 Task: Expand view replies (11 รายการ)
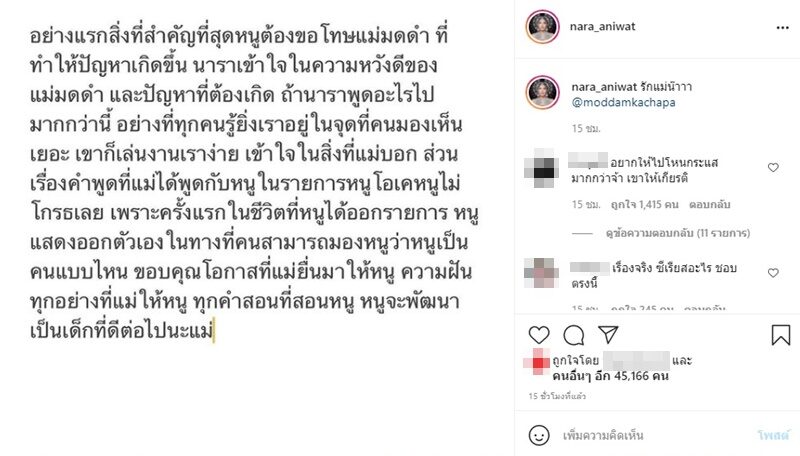[678, 233]
